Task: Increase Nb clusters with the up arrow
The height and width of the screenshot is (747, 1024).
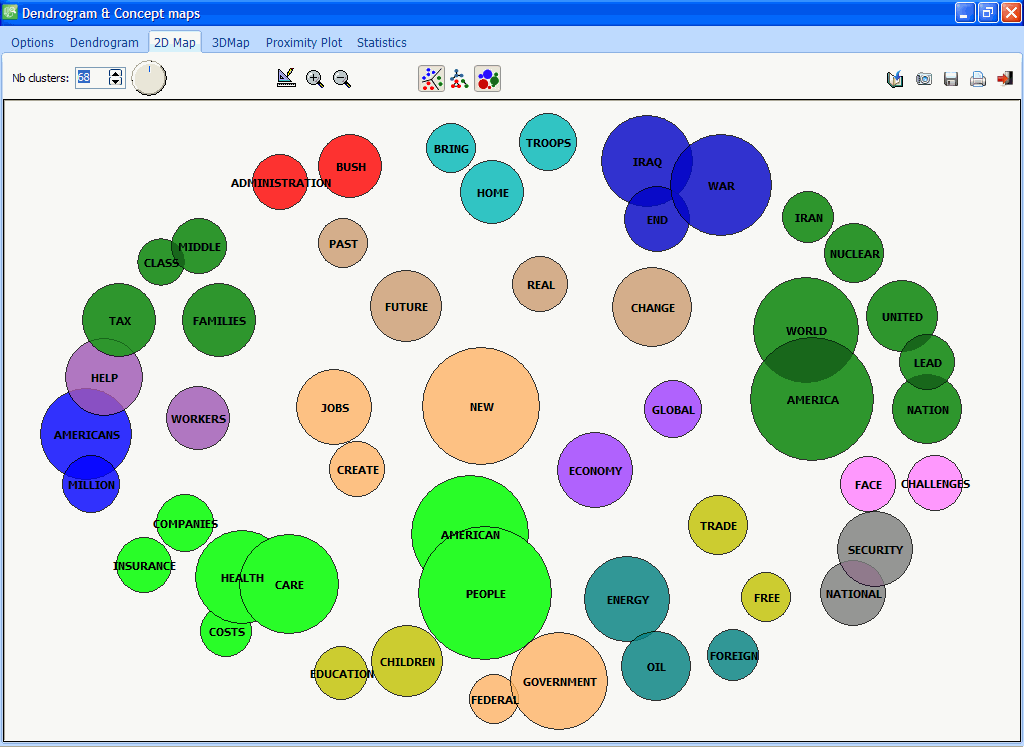Action: 116,73
